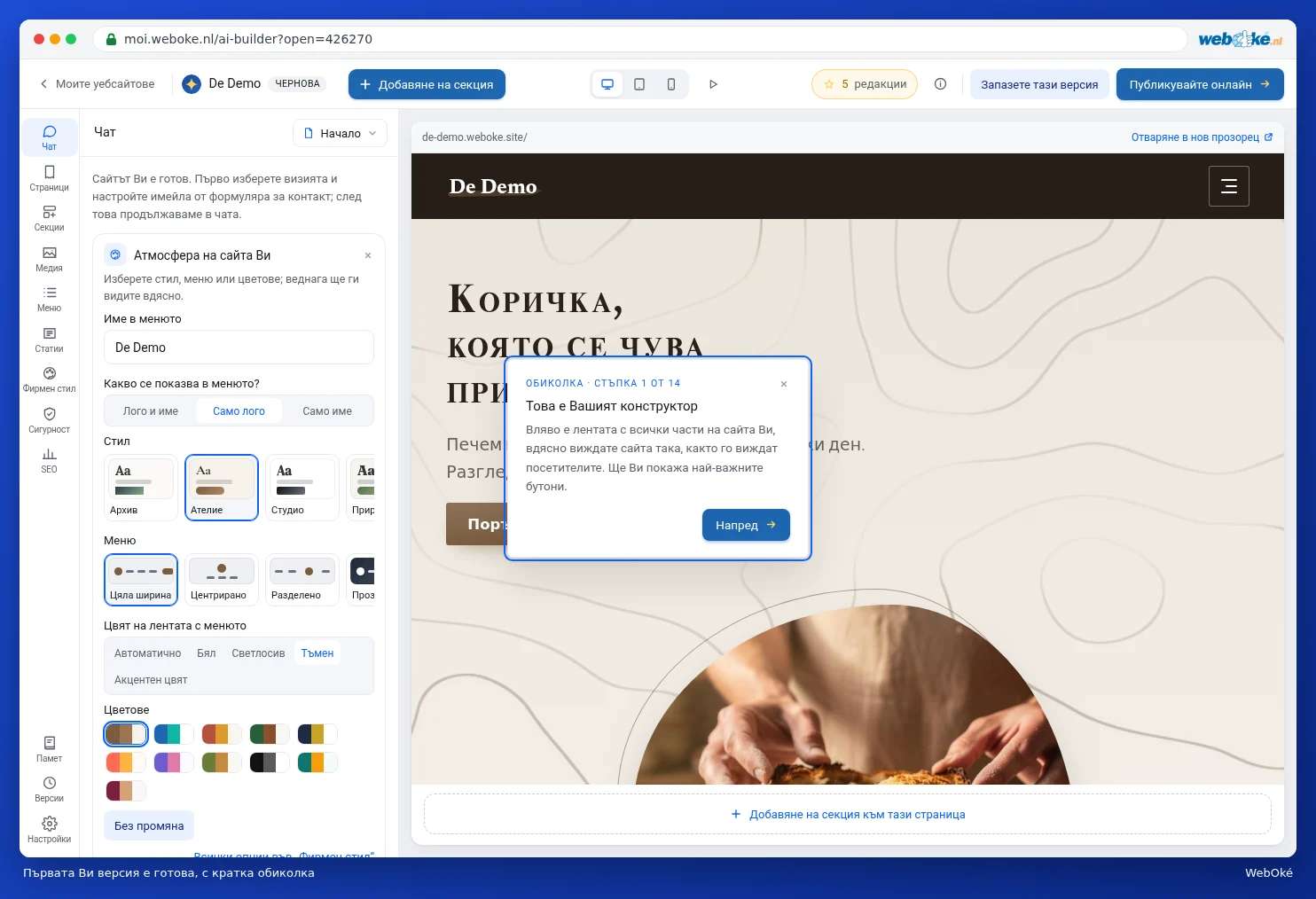Click Напред in the tour popup
Image resolution: width=1316 pixels, height=899 pixels.
746,525
